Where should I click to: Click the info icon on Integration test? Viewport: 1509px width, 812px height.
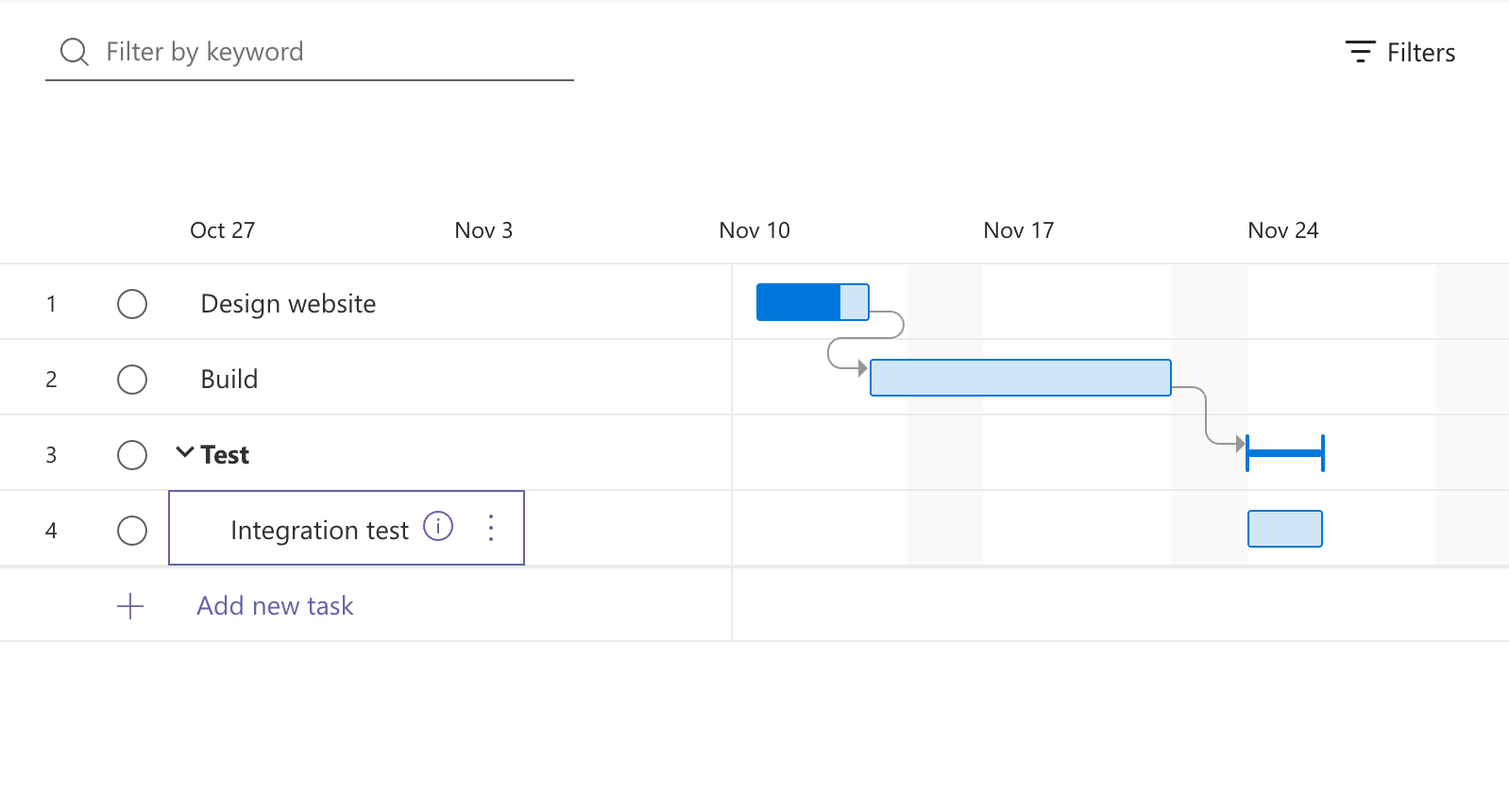point(438,526)
